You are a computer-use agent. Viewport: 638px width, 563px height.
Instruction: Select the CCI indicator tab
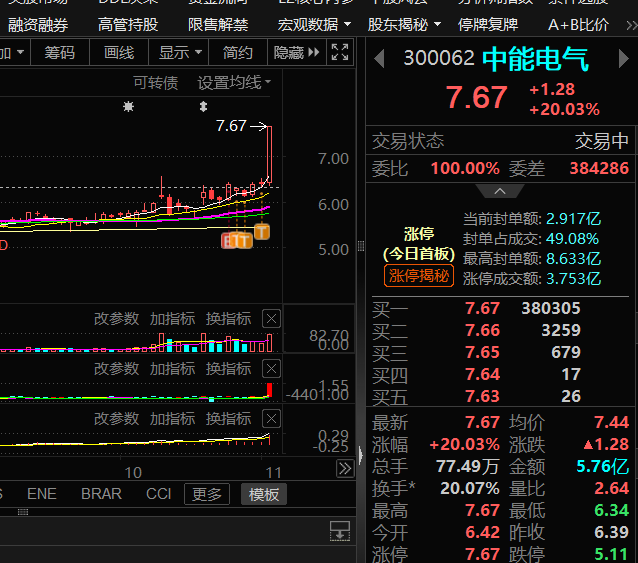coord(158,494)
